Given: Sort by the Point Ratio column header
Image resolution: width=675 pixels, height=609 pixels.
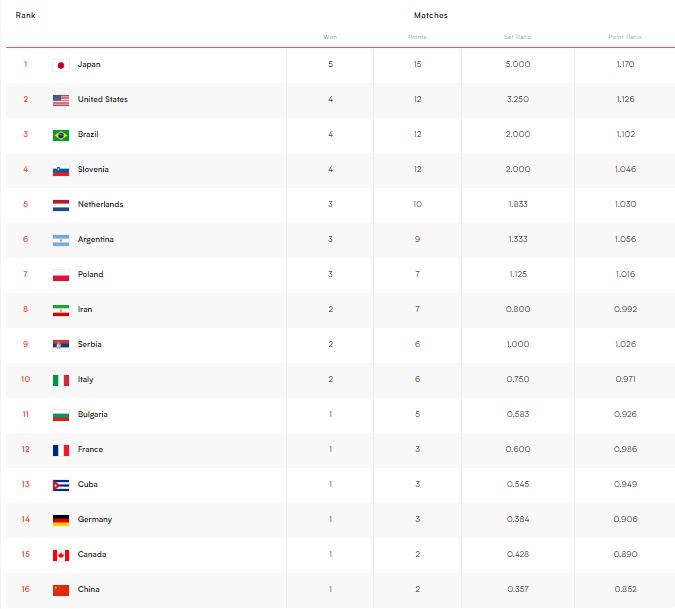Looking at the screenshot, I should point(625,37).
